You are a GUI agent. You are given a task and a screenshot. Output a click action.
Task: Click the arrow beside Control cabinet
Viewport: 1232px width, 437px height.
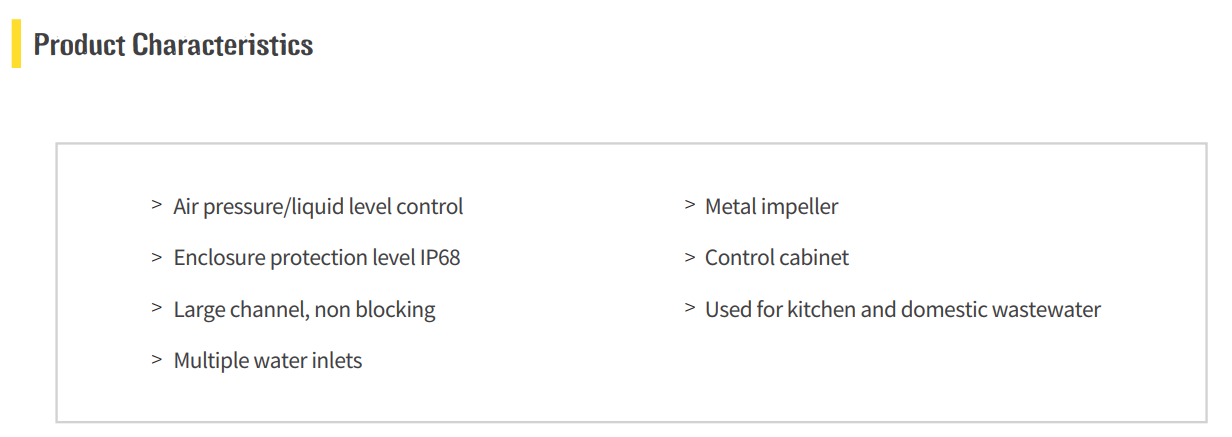(x=689, y=257)
